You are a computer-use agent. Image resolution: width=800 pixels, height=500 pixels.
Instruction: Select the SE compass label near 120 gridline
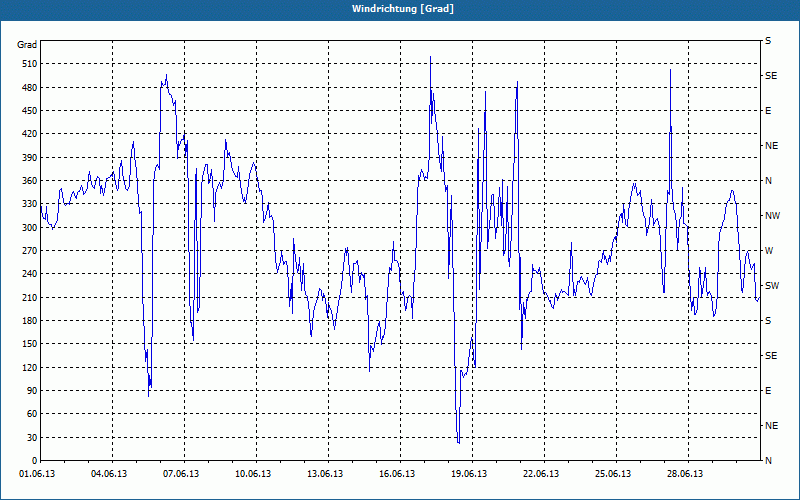[x=771, y=356]
